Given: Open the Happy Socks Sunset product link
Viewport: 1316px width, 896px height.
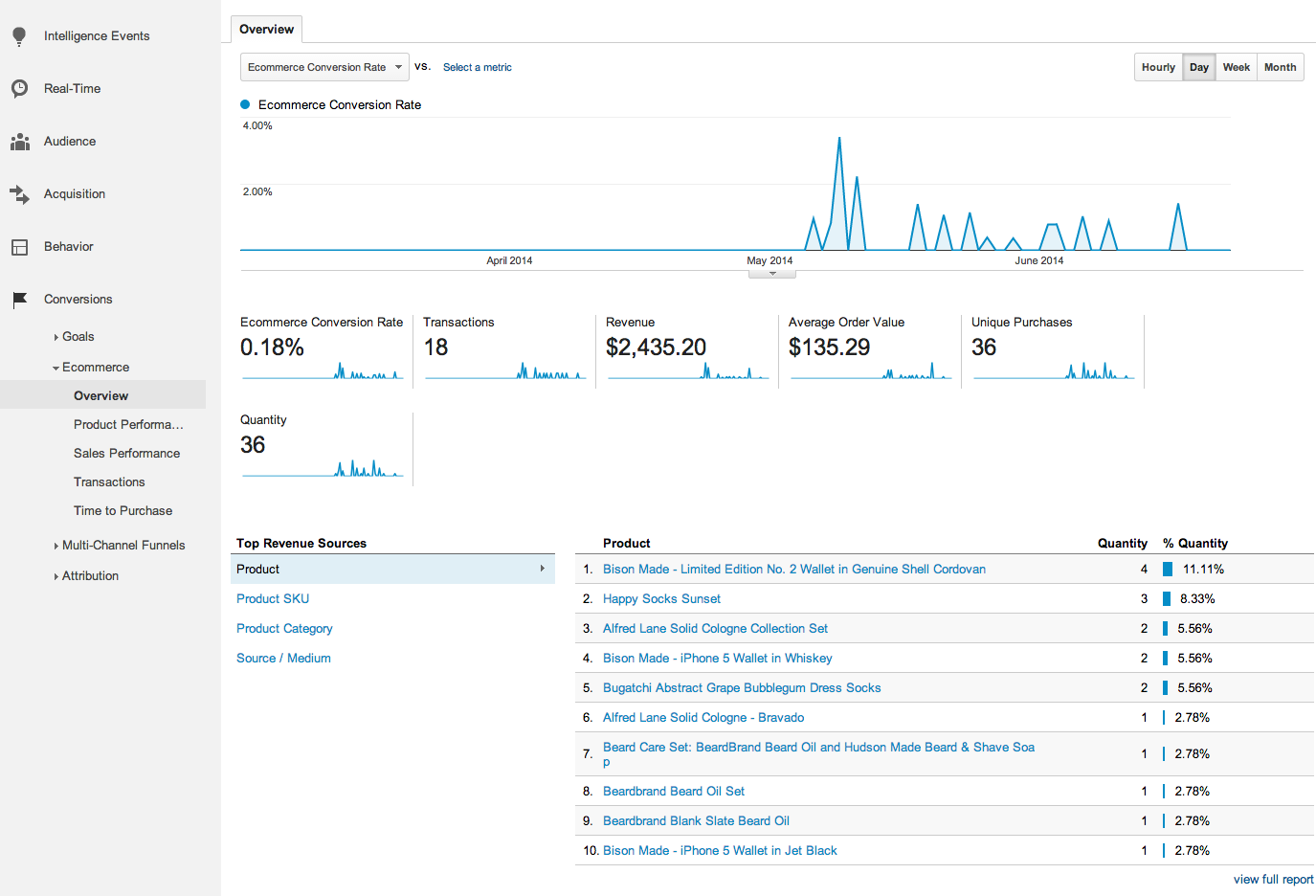Looking at the screenshot, I should (661, 598).
